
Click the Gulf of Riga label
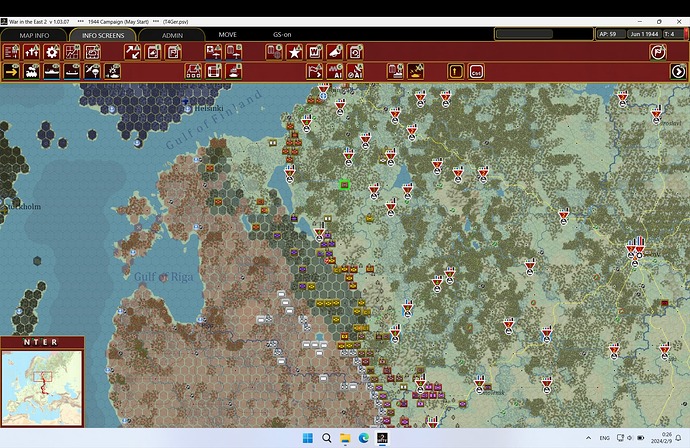(x=163, y=276)
